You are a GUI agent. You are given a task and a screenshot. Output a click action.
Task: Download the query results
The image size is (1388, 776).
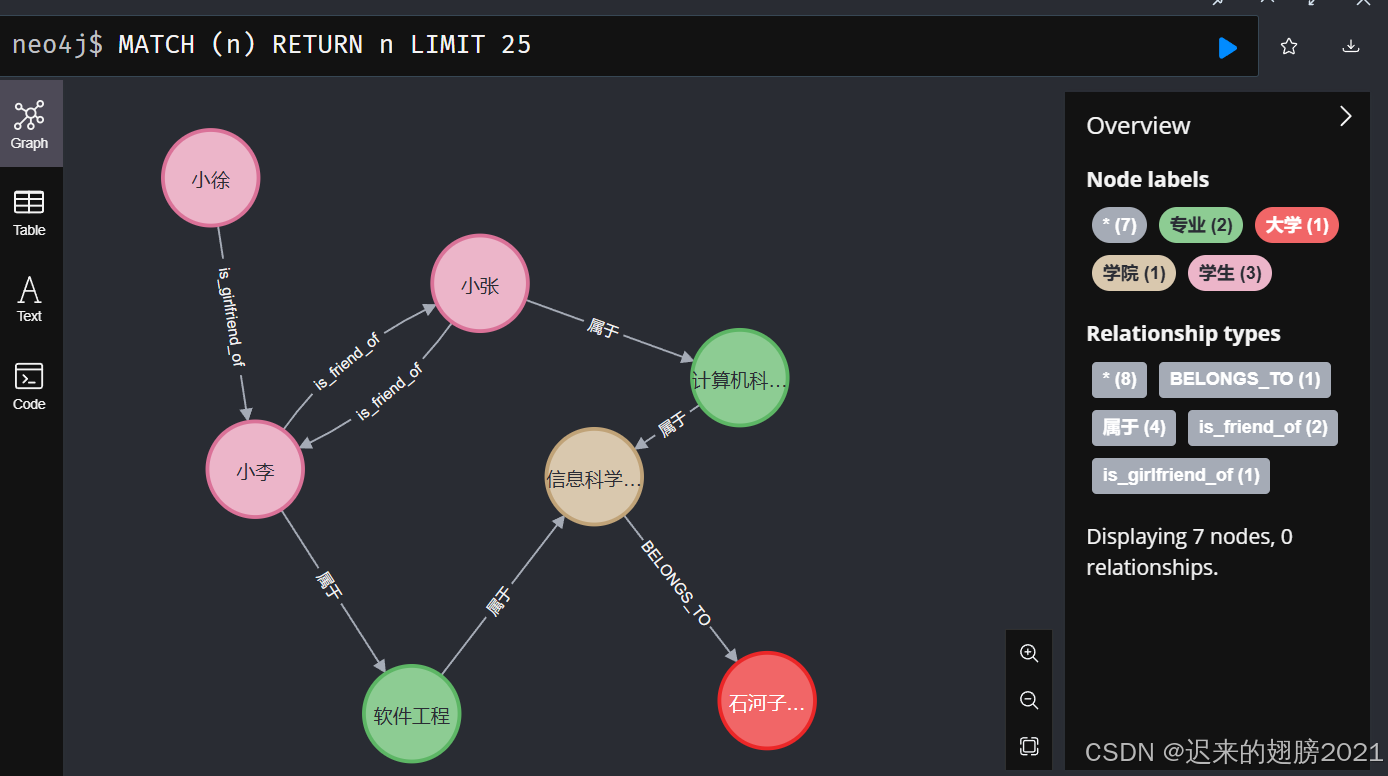point(1351,46)
